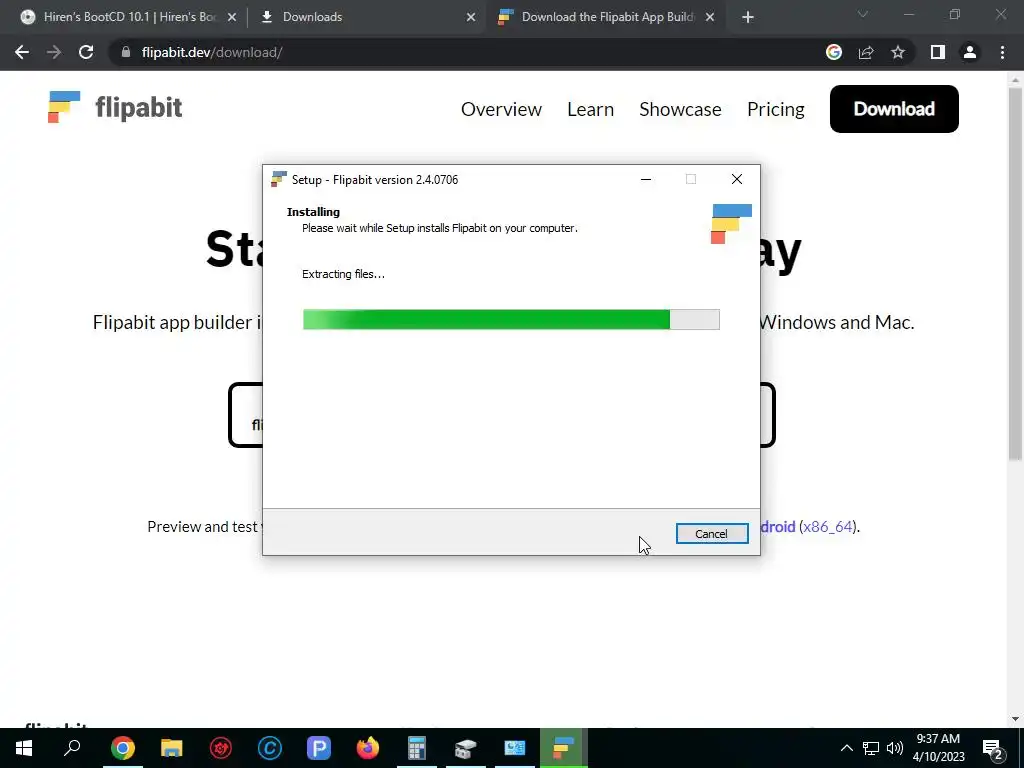
Task: Click the page vertical scrollbar
Action: 1015,274
